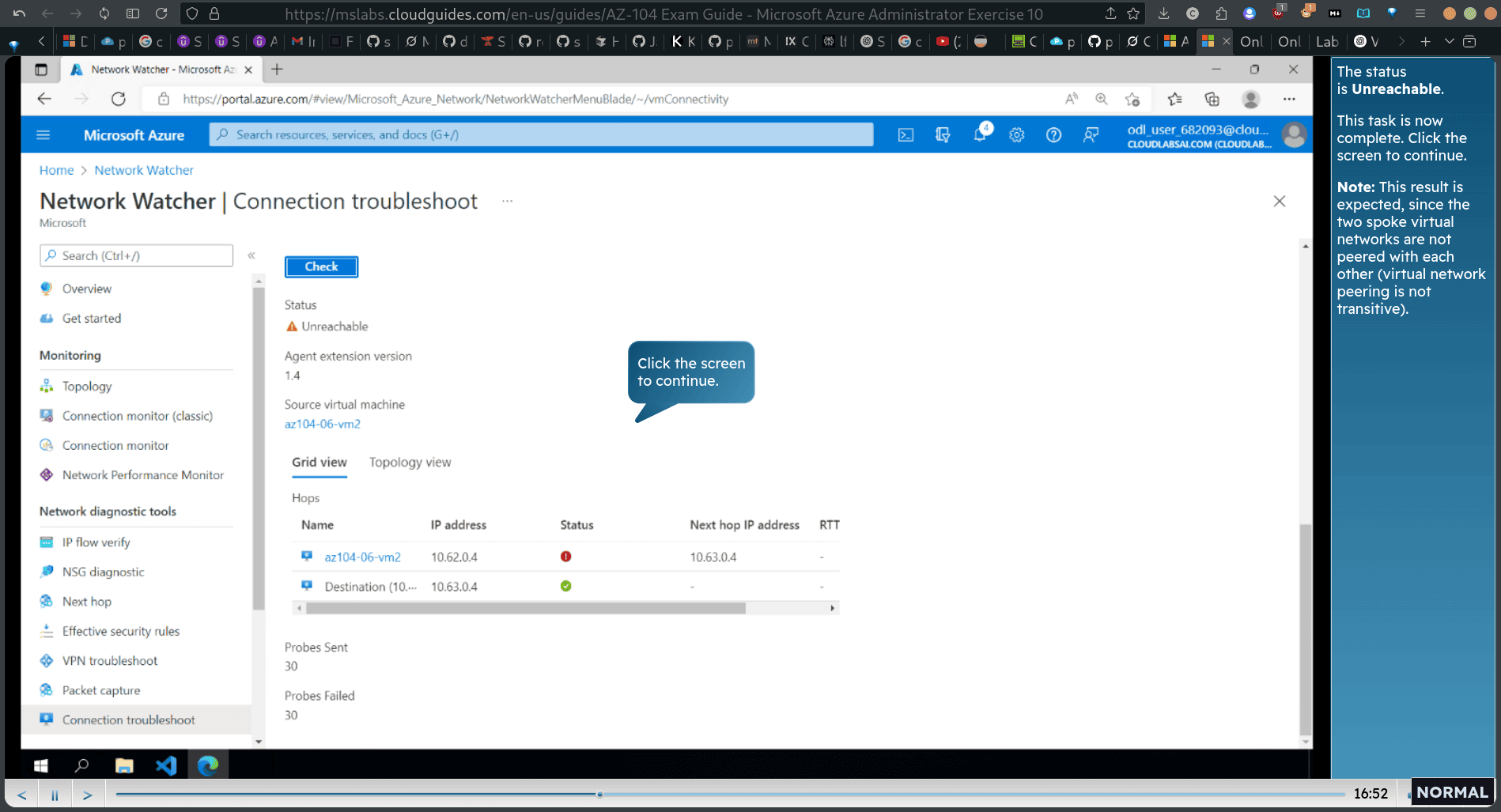This screenshot has height=812, width=1501.
Task: Click Edge zoom icon in address bar
Action: pos(1101,99)
